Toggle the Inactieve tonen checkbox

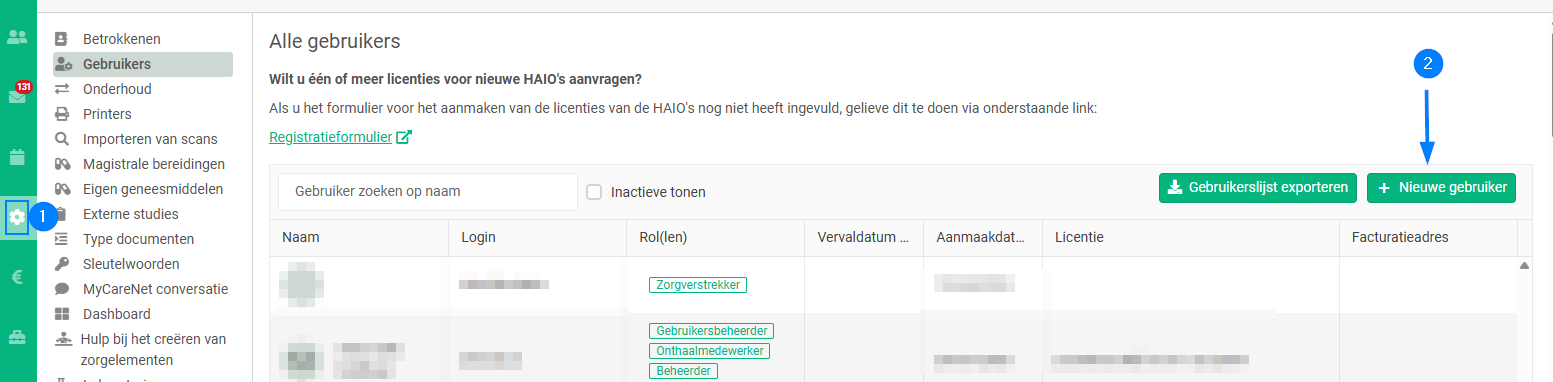click(593, 192)
